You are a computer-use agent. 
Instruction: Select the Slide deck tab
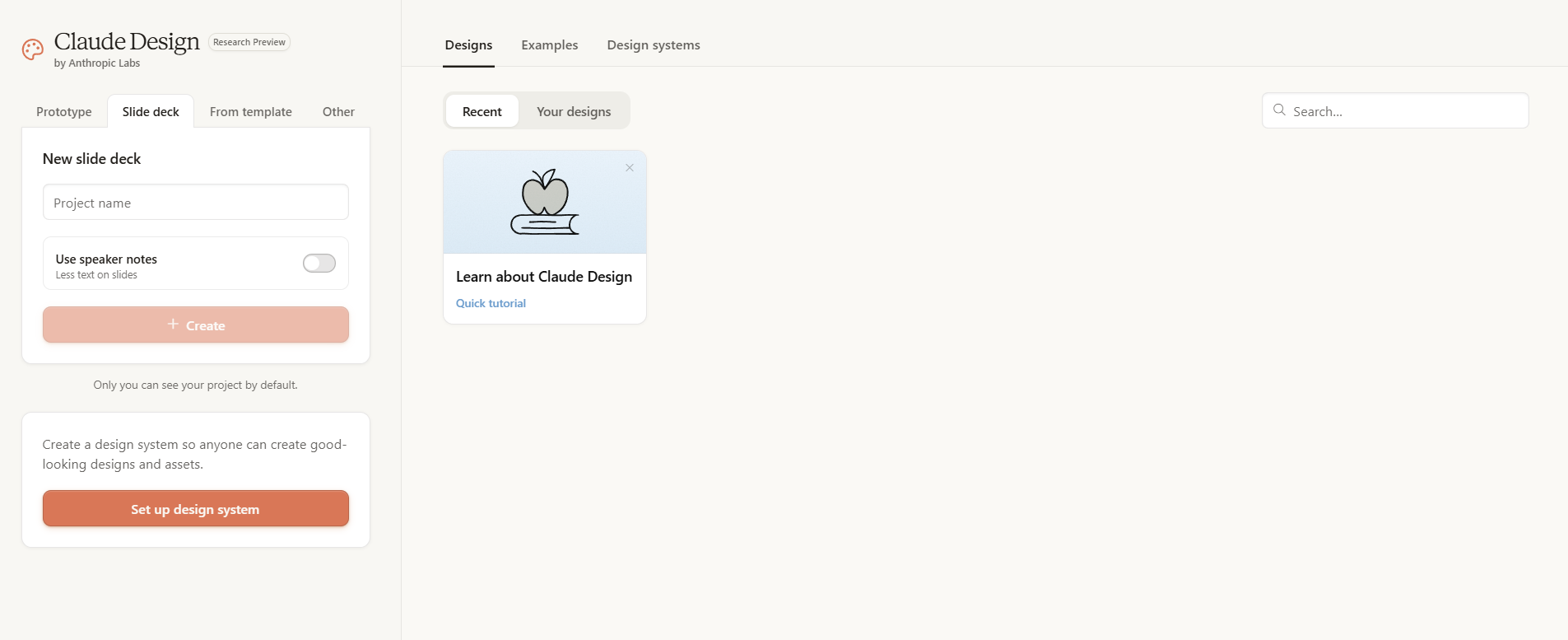tap(151, 112)
